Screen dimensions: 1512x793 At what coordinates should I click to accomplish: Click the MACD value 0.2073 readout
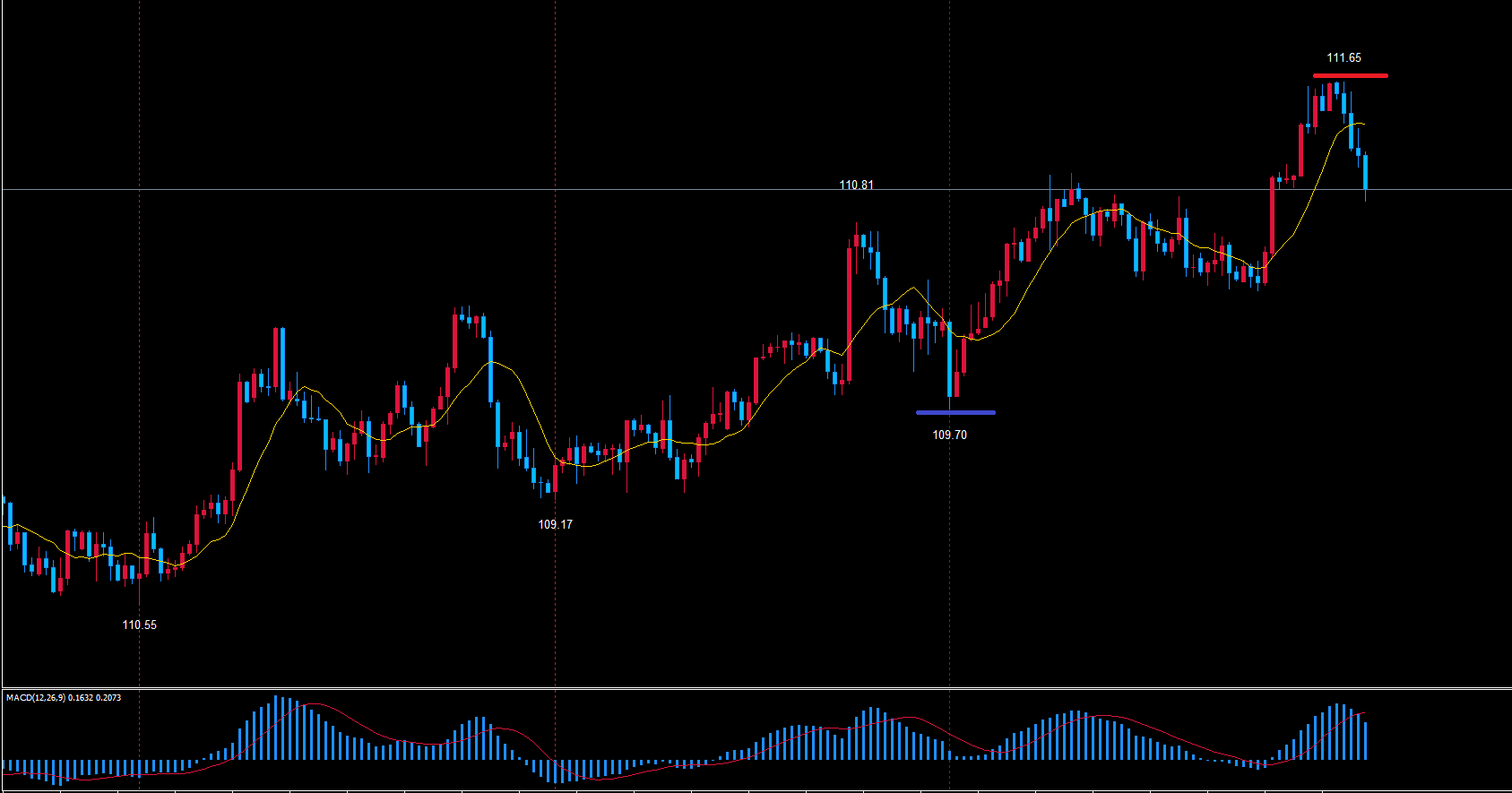108,697
